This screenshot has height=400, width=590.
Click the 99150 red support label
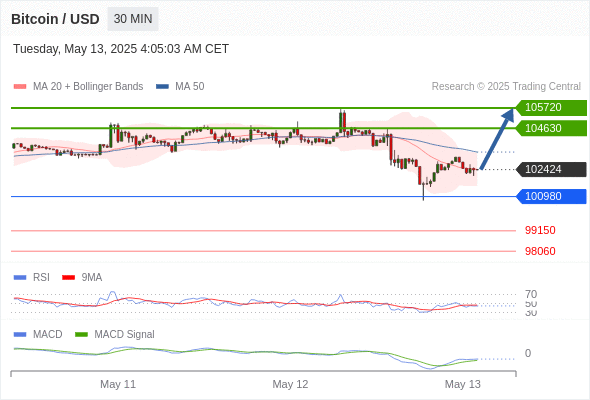coord(540,230)
